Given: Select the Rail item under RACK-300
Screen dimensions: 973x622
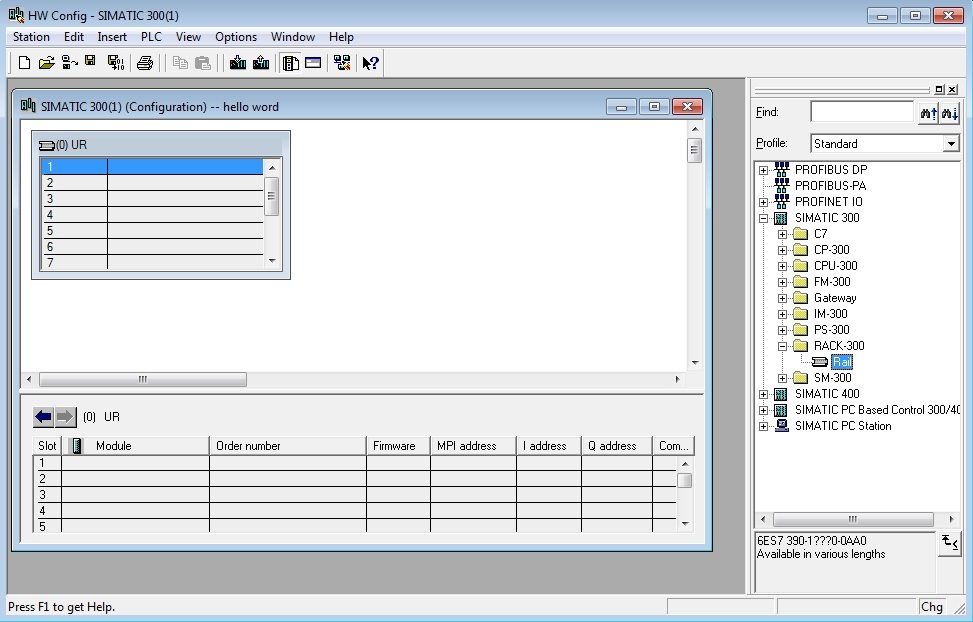Looking at the screenshot, I should (x=841, y=362).
